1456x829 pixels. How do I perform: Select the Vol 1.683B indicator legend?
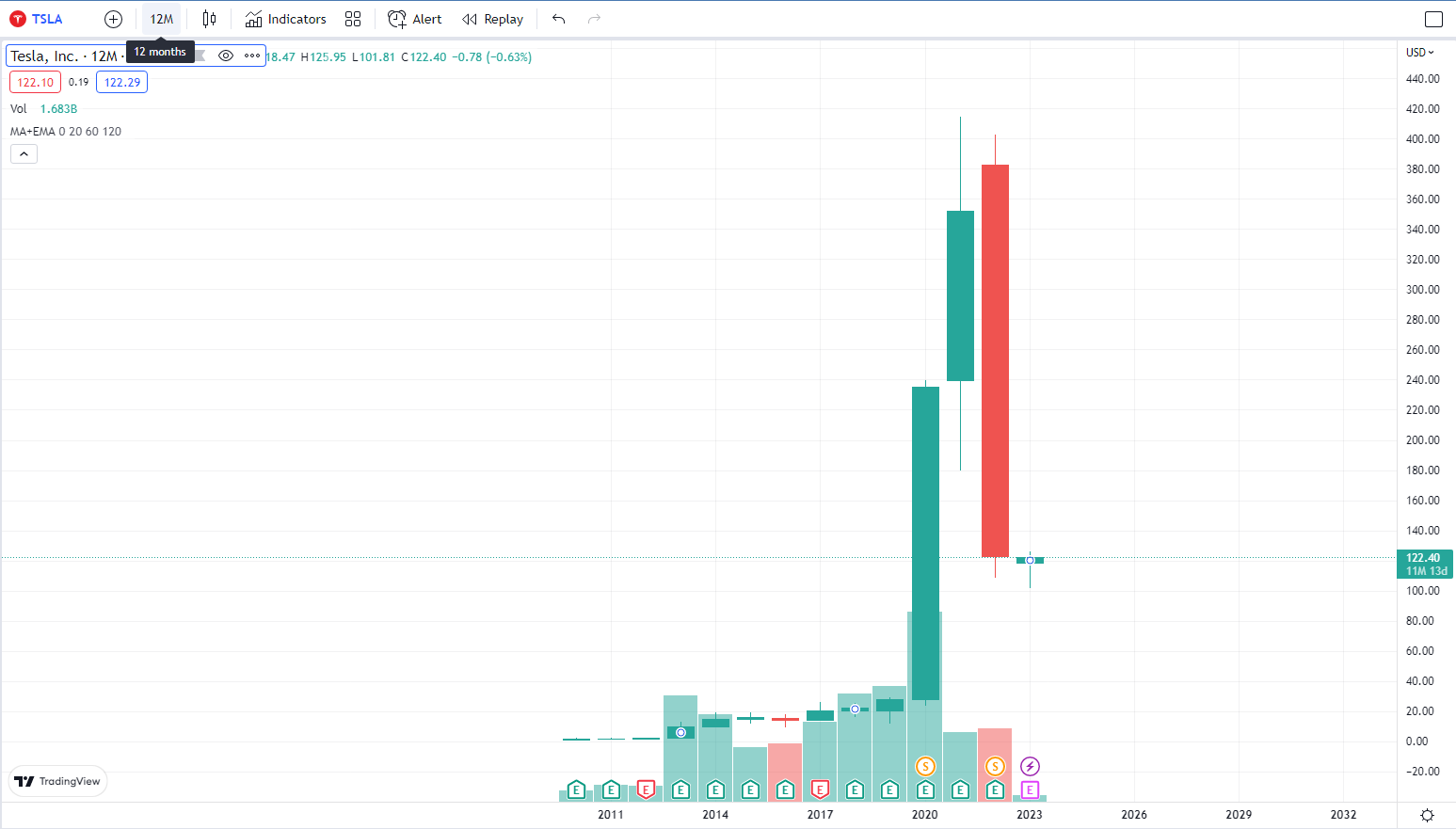click(43, 108)
